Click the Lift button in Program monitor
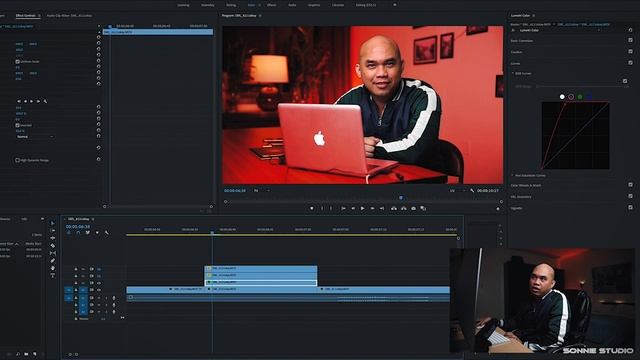The height and width of the screenshot is (360, 640). [394, 209]
